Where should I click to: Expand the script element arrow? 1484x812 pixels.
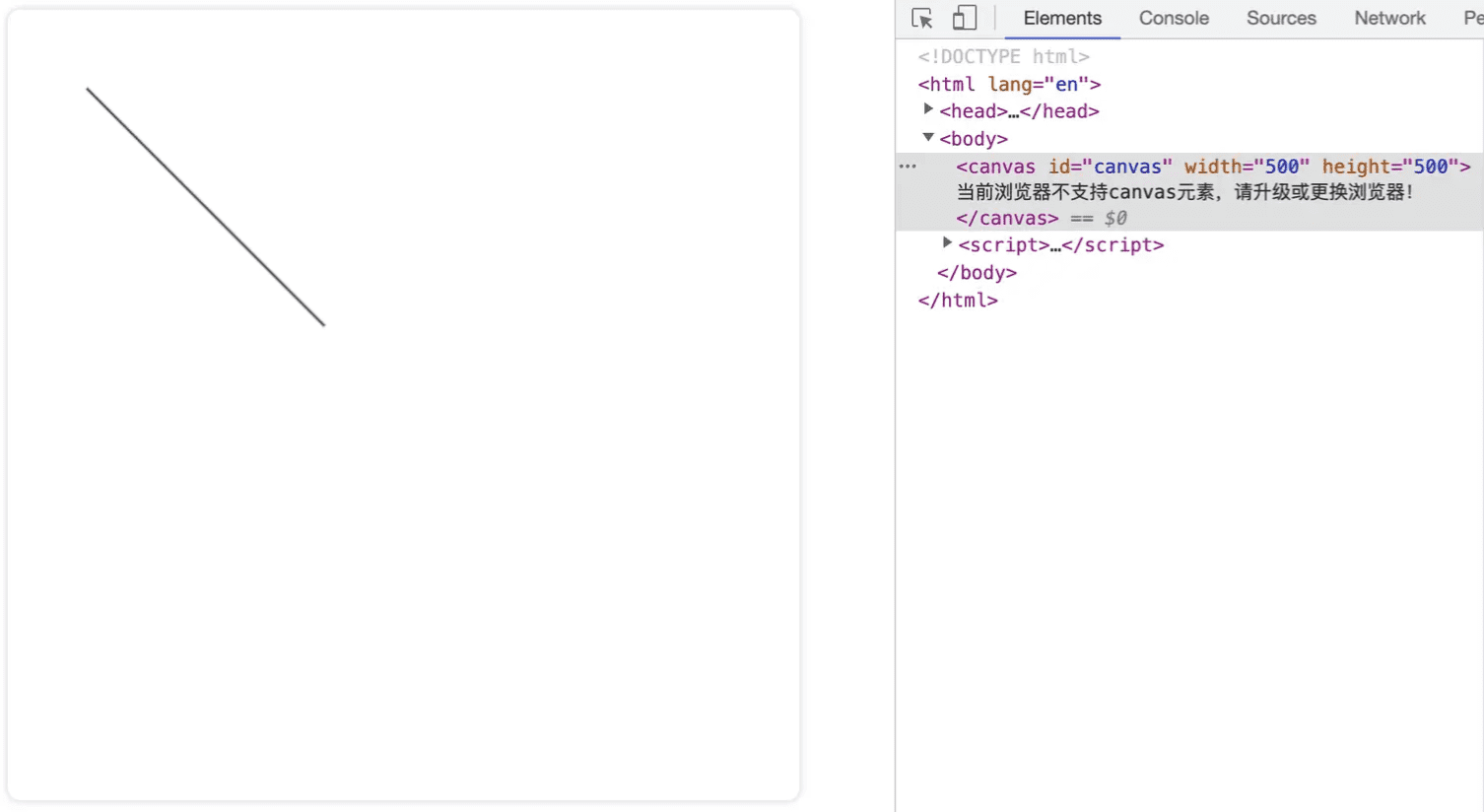(947, 243)
